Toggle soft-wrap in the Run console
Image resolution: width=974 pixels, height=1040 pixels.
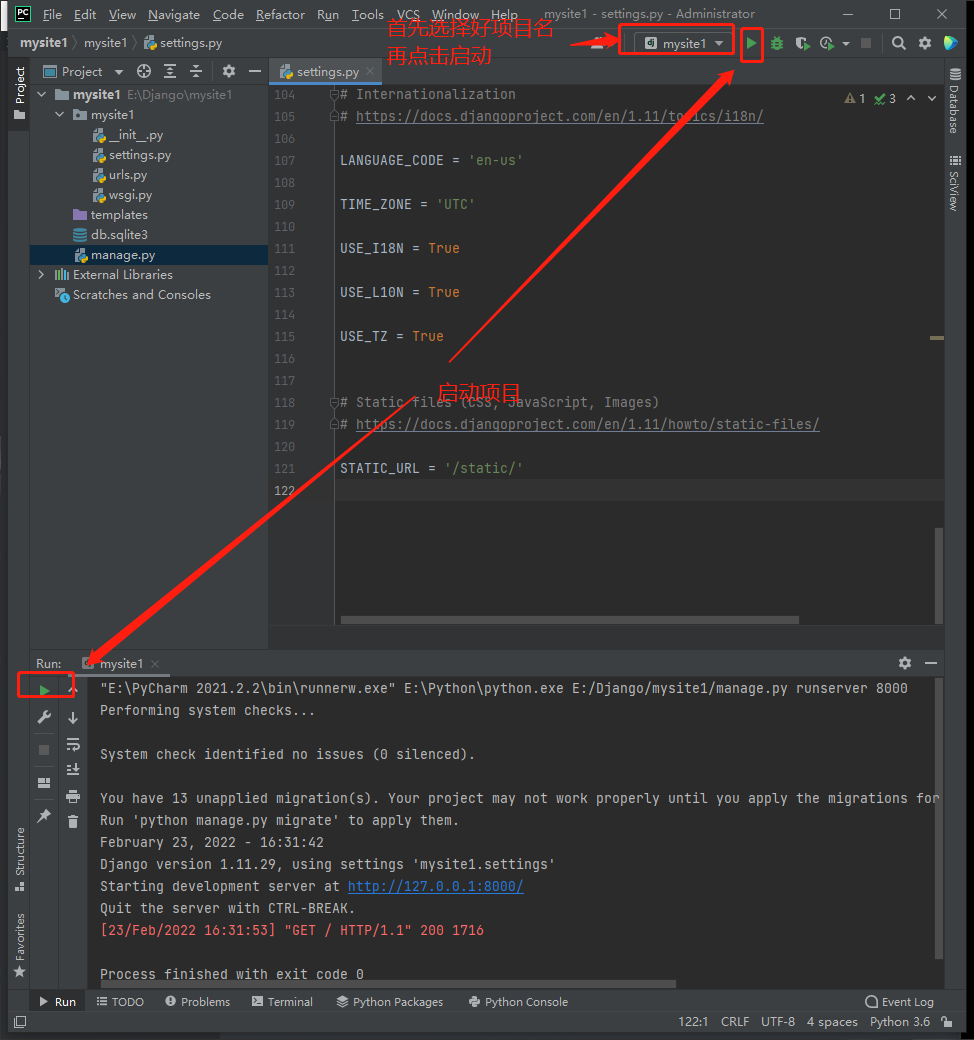point(73,744)
